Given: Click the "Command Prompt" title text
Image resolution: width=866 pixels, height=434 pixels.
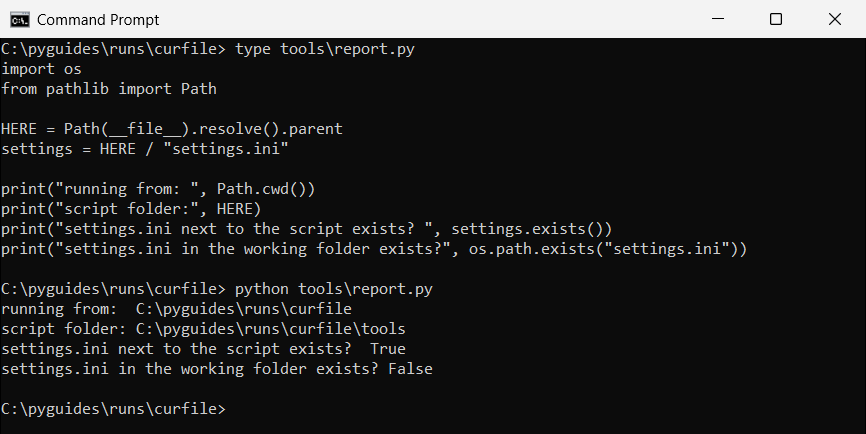Looking at the screenshot, I should 98,20.
